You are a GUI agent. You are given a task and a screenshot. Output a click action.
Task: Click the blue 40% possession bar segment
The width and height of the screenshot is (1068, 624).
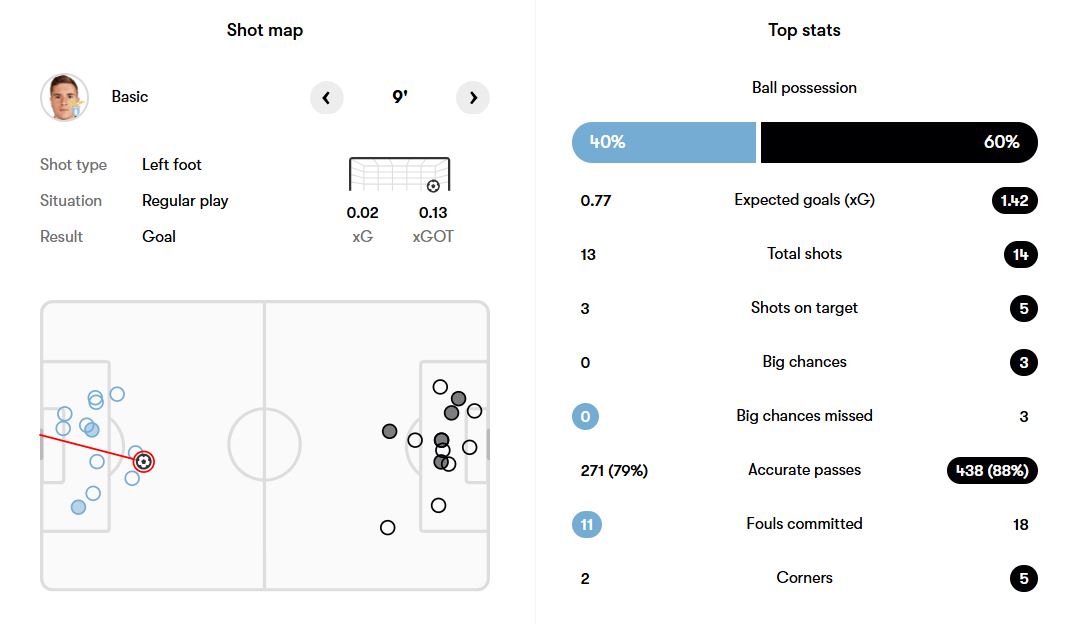(663, 142)
